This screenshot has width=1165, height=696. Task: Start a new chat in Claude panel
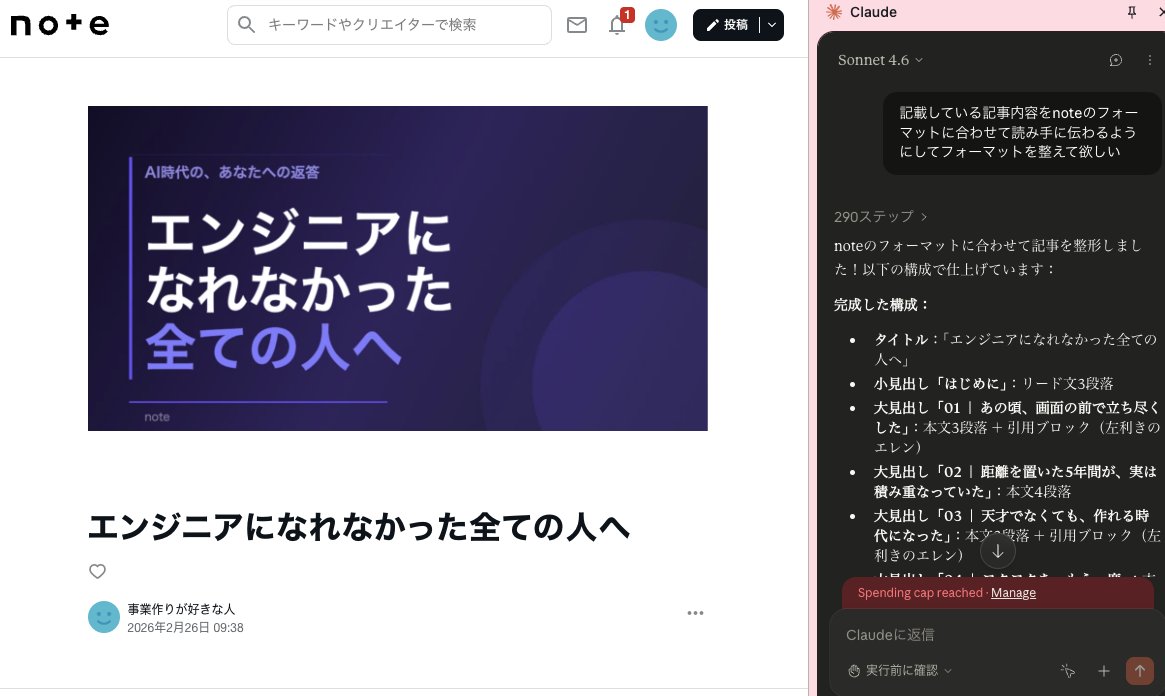tap(1115, 60)
